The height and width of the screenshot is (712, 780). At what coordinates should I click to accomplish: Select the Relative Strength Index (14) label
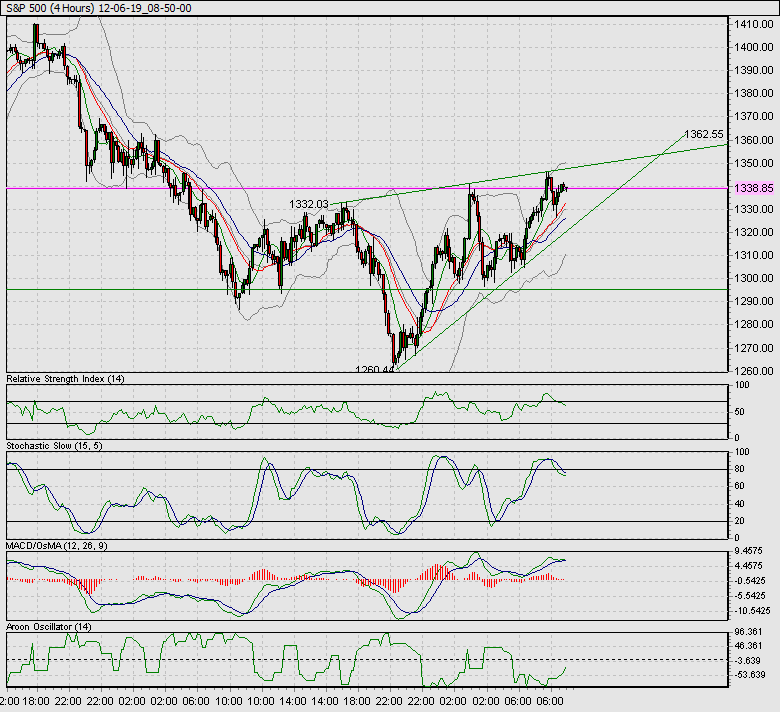pos(65,379)
